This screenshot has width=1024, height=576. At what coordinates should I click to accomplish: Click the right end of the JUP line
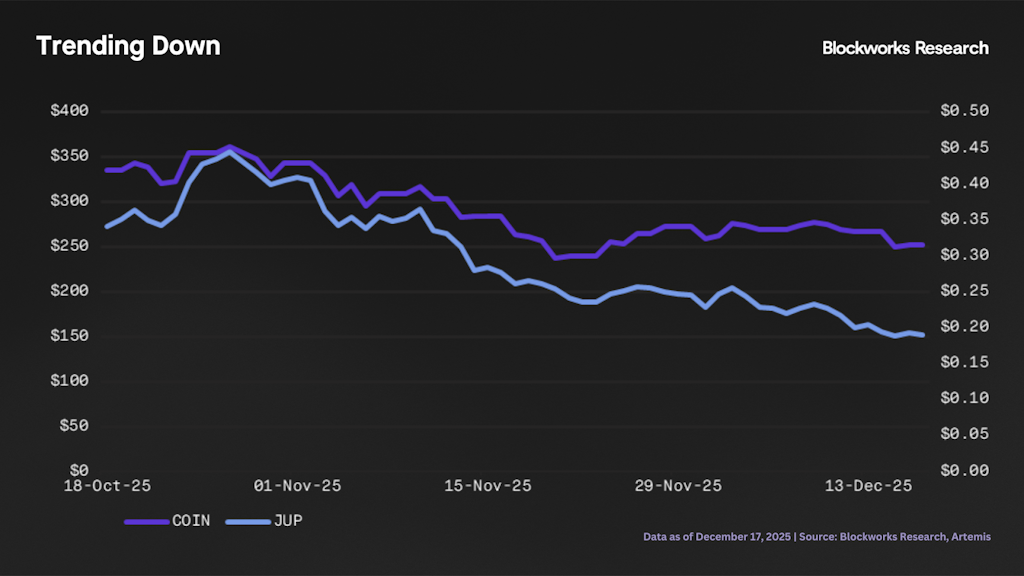click(922, 335)
